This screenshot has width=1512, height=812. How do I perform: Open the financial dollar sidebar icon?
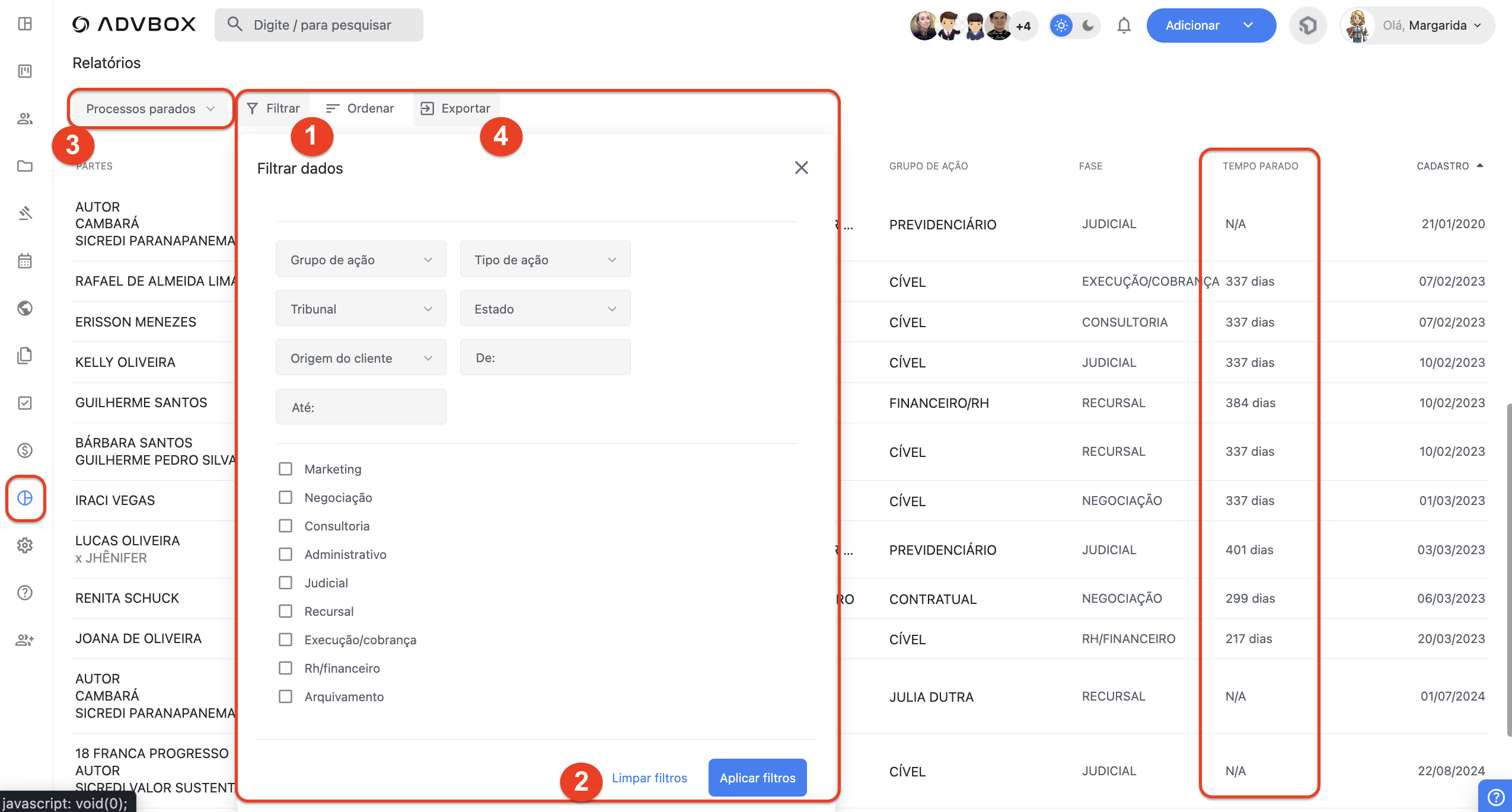pos(25,450)
